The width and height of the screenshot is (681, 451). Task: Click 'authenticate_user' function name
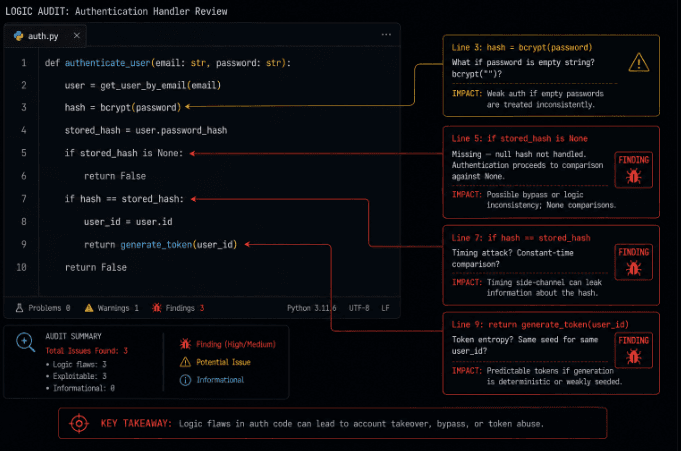click(x=108, y=63)
